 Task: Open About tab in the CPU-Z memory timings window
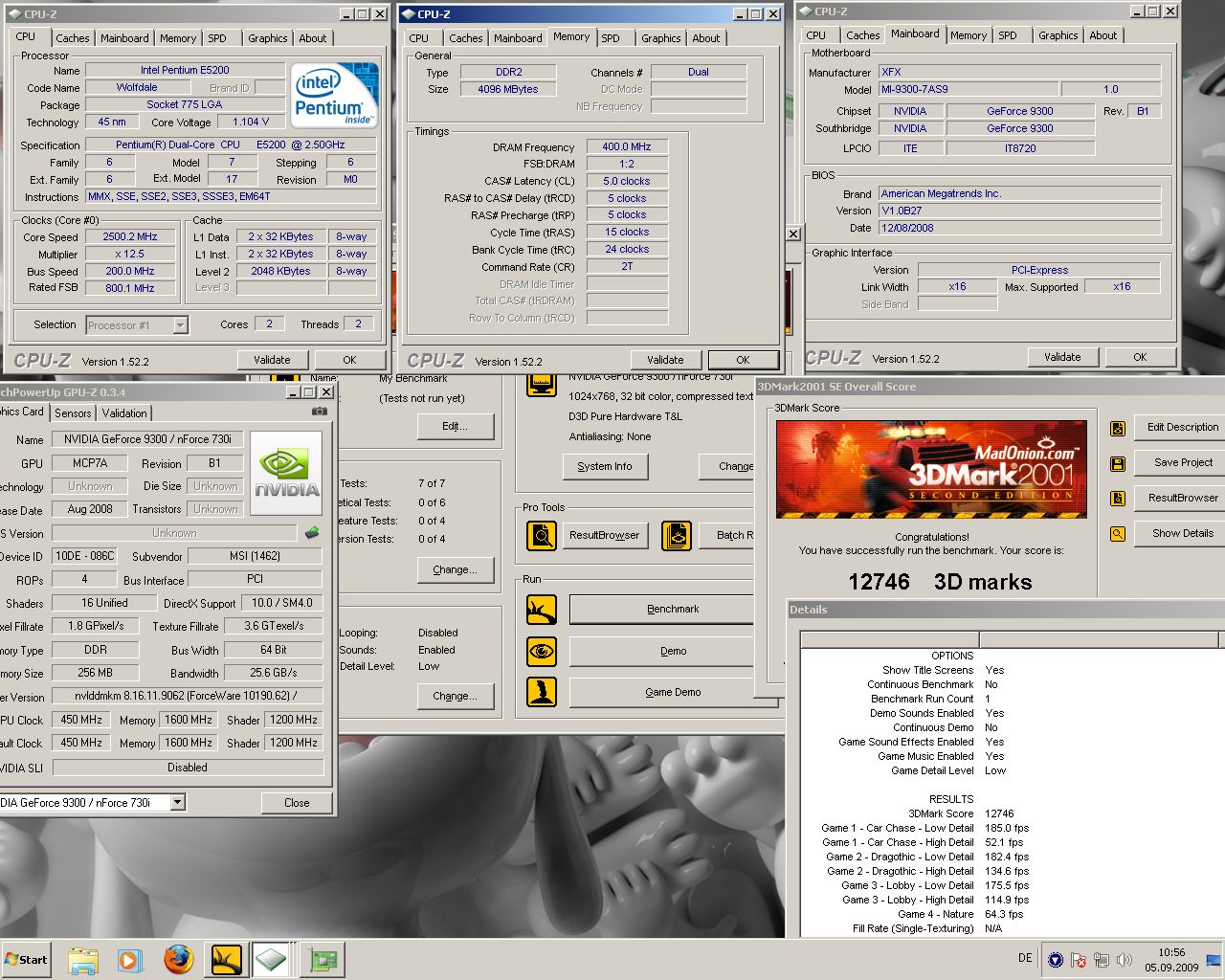pyautogui.click(x=706, y=38)
